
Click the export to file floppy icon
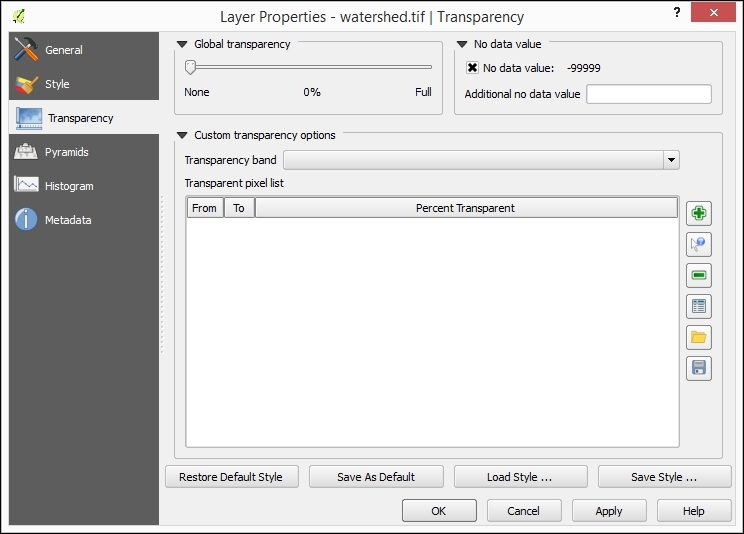coord(698,368)
